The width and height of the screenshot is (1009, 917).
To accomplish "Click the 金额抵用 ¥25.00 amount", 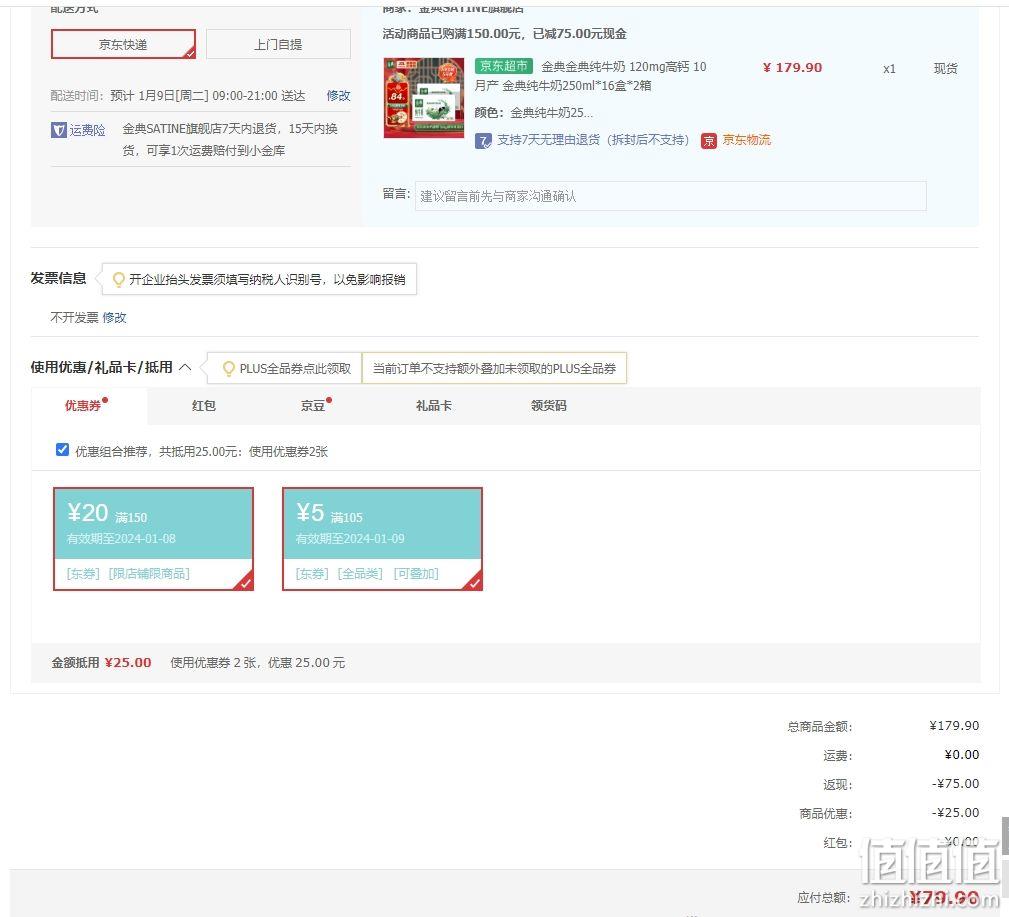I will tap(128, 662).
